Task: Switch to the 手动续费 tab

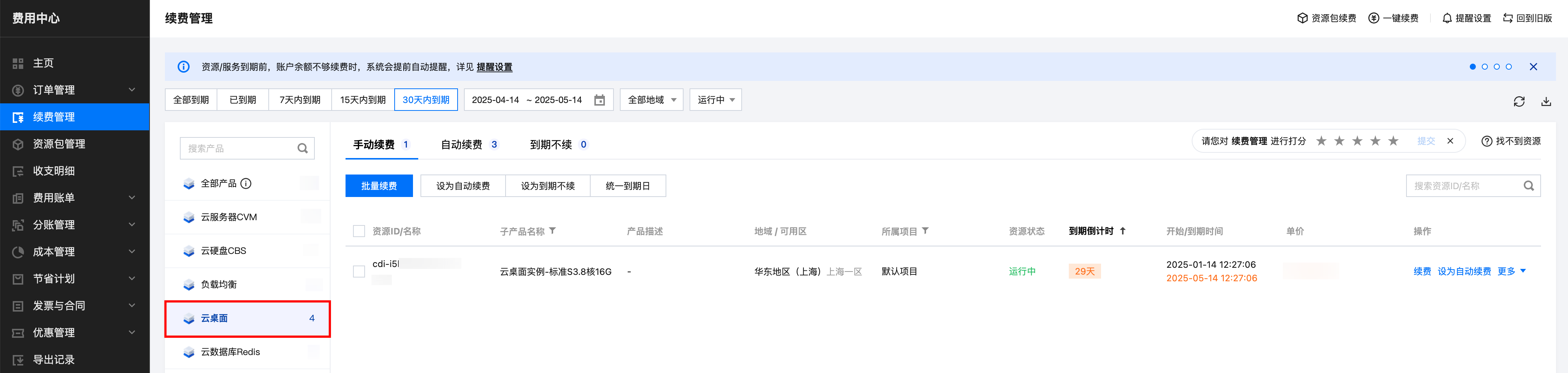Action: [x=381, y=145]
